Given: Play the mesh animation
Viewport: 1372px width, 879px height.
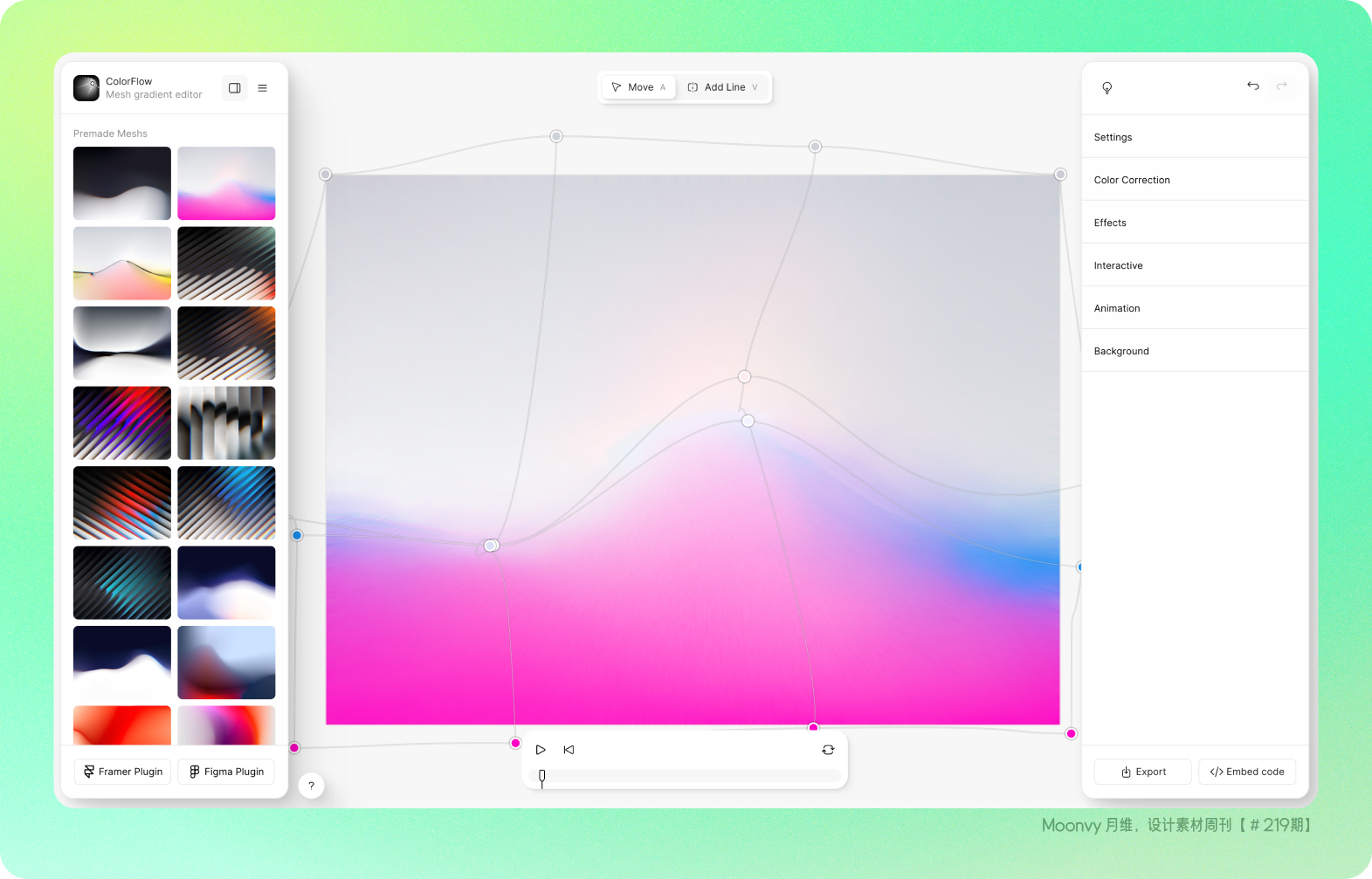Looking at the screenshot, I should [541, 750].
